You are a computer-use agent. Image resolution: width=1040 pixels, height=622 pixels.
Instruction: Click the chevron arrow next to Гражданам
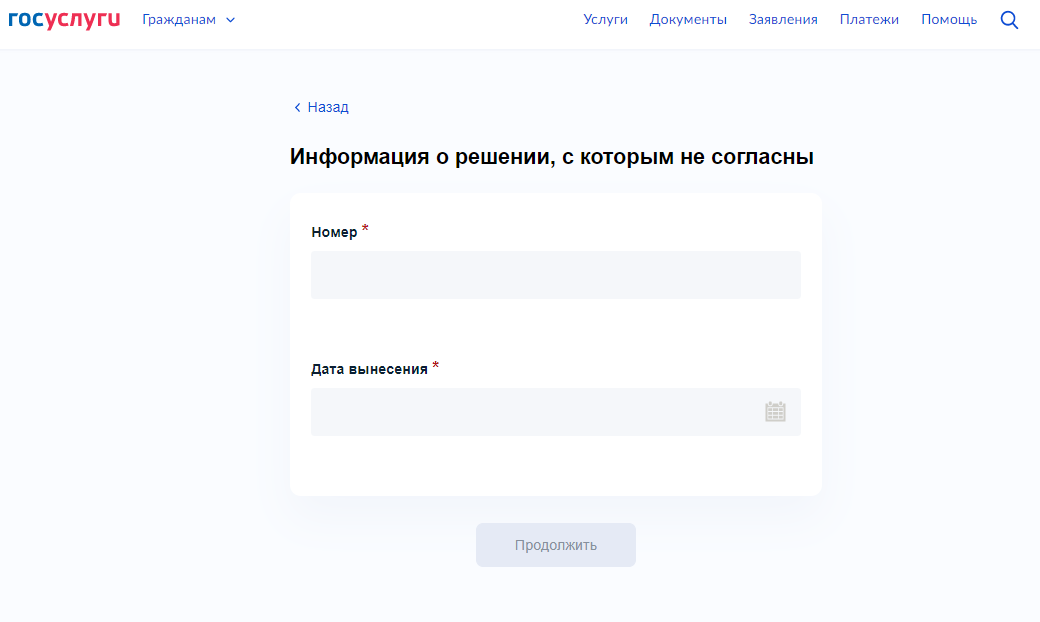231,20
